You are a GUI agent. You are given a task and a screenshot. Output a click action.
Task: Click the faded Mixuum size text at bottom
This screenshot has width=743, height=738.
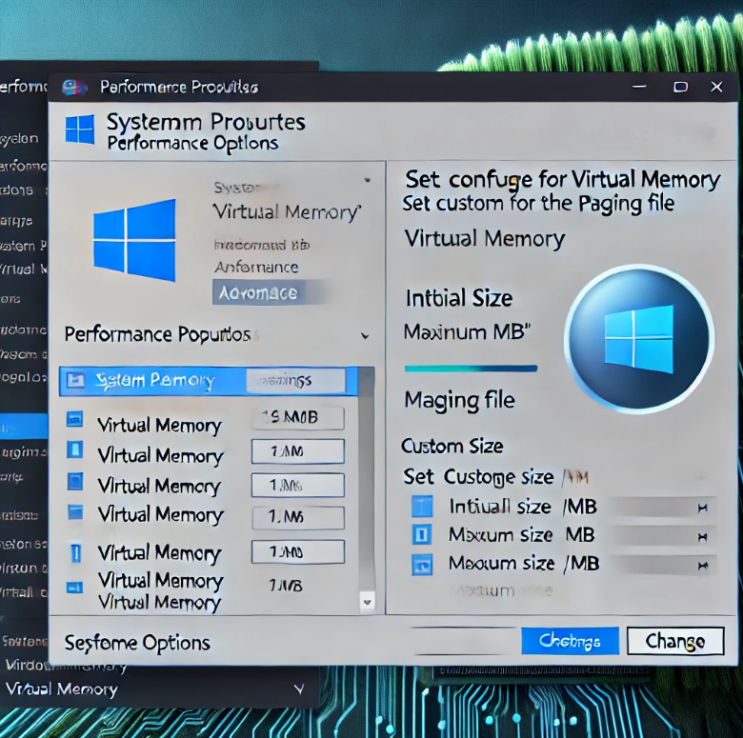(x=501, y=591)
